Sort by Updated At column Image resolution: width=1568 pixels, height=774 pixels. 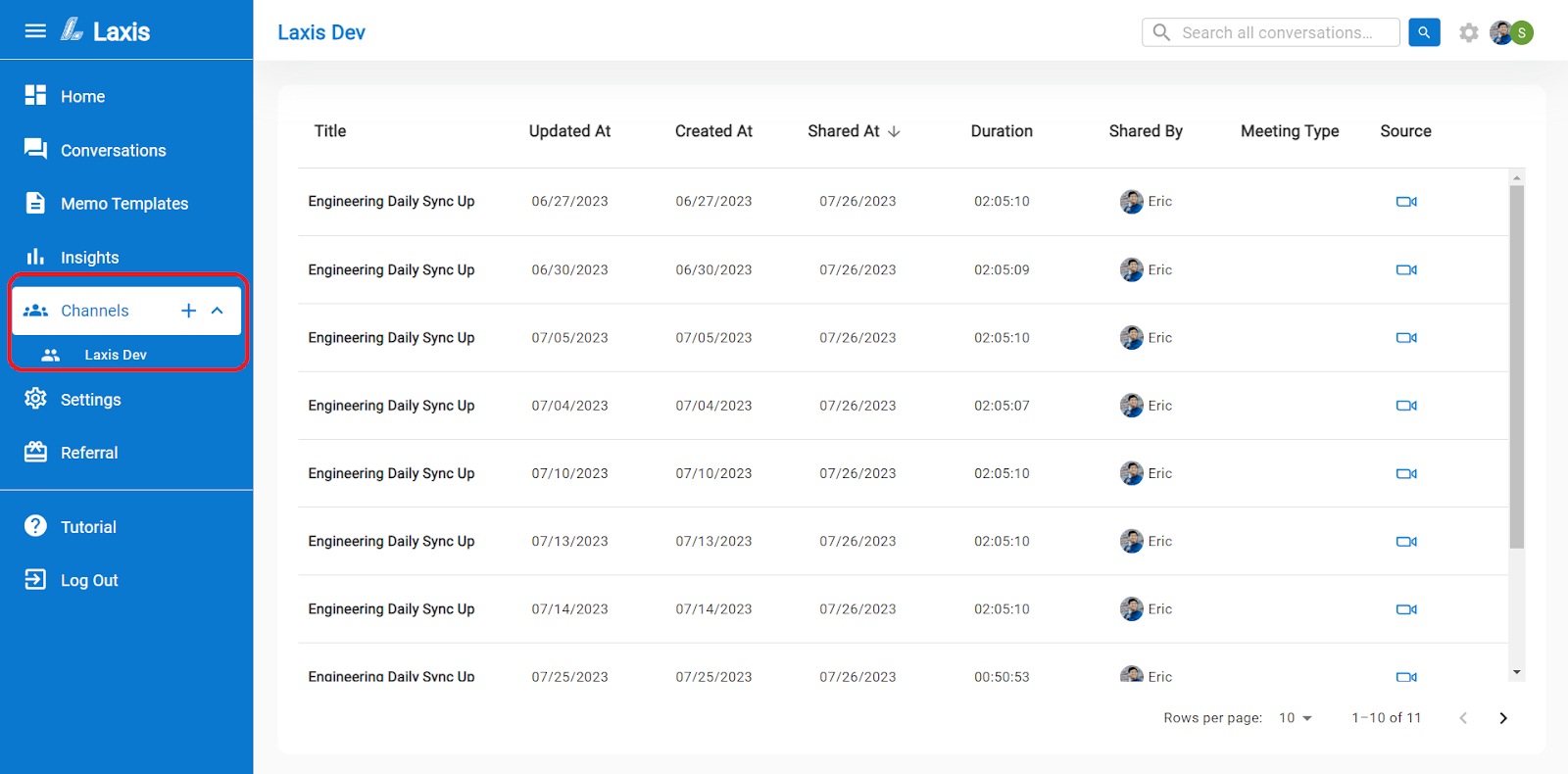click(569, 131)
